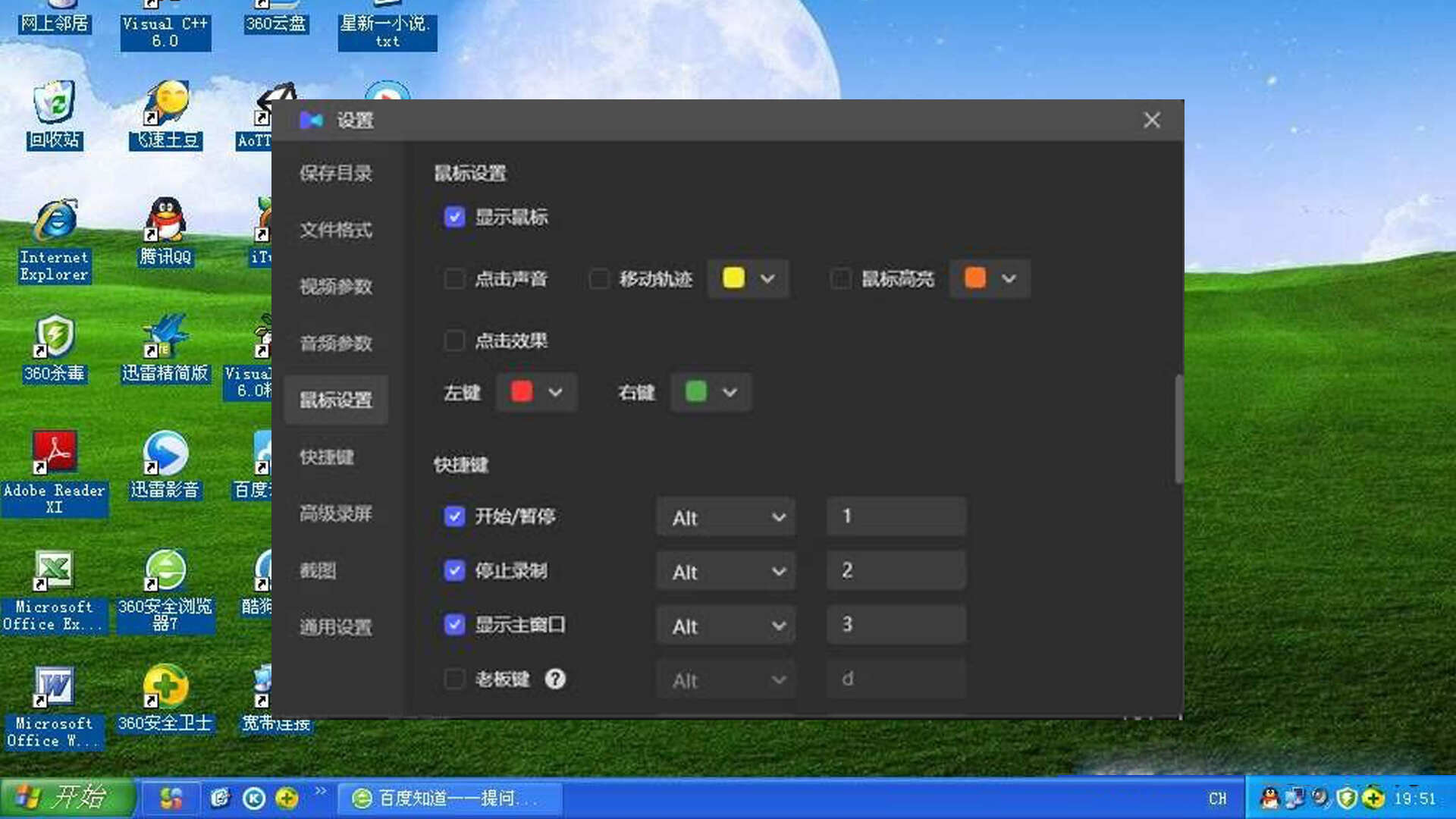Click the K icon in the quick launch bar
The width and height of the screenshot is (1456, 819).
253,798
